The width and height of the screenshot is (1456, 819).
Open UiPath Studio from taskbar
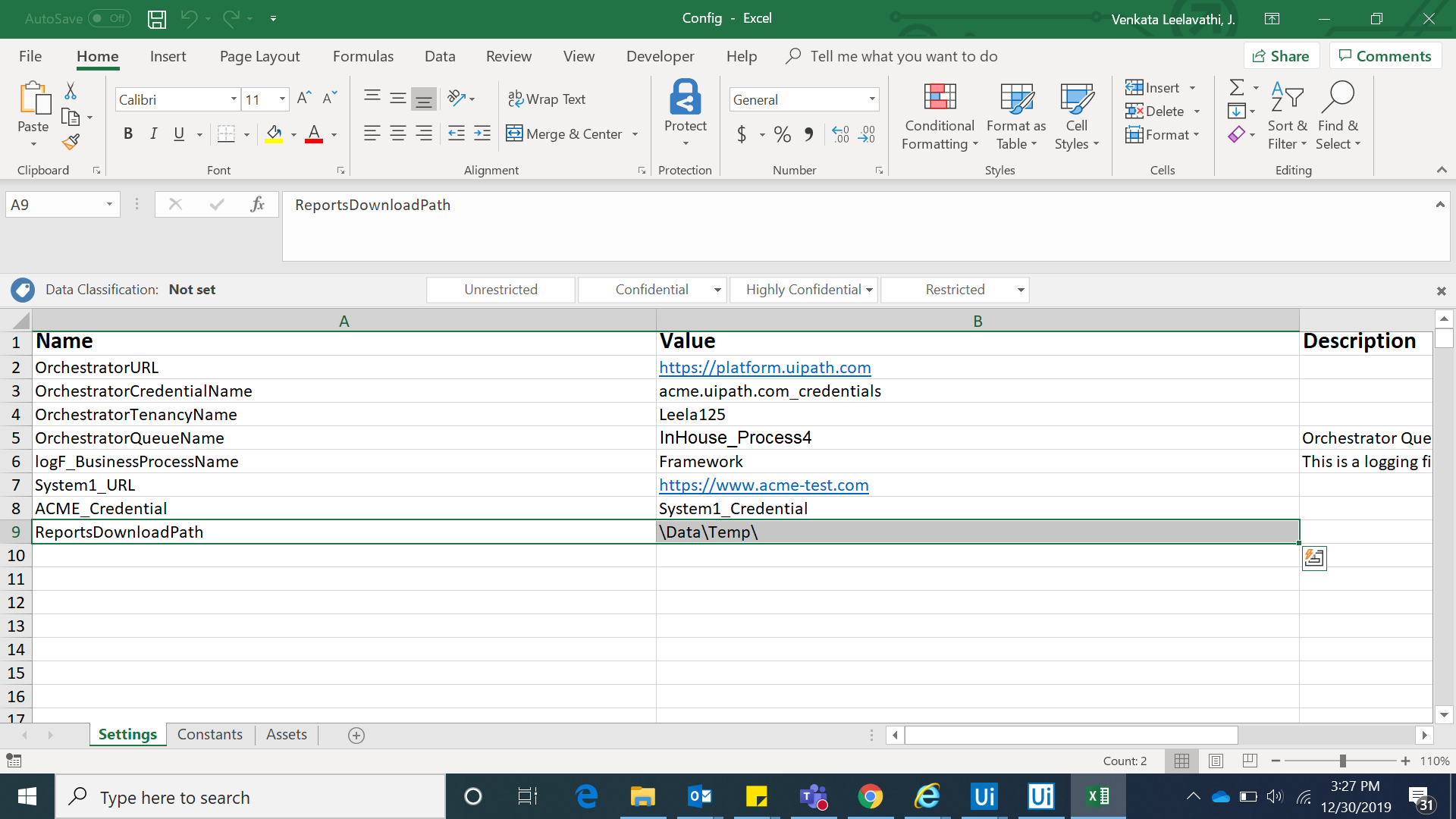[984, 796]
